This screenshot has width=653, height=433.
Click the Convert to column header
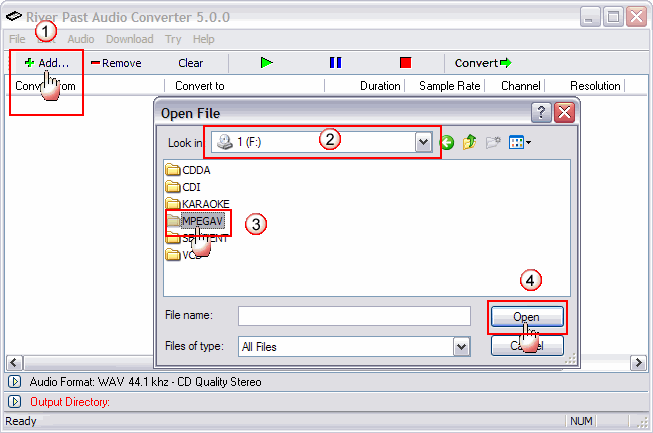click(244, 86)
